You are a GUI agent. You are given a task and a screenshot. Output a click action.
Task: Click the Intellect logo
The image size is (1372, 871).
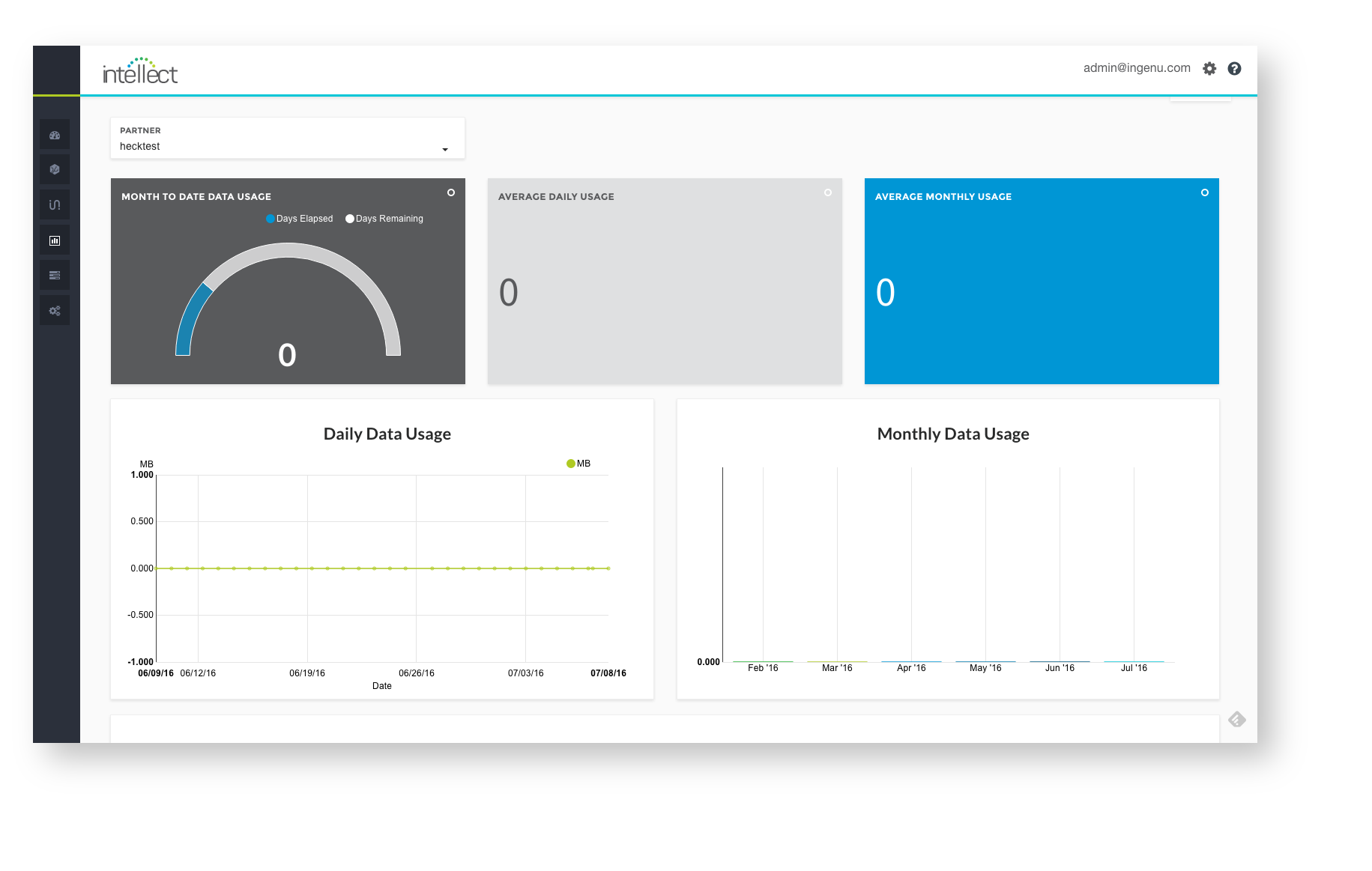coord(140,70)
